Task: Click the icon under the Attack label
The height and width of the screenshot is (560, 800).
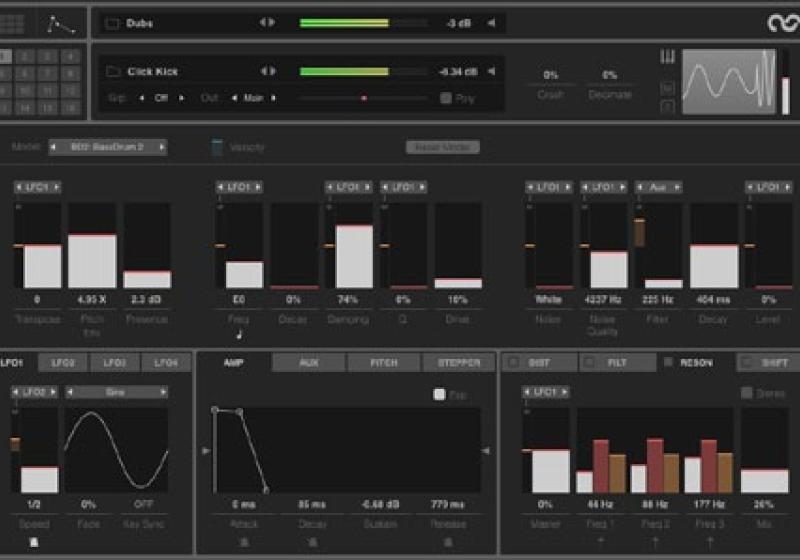Action: click(244, 542)
